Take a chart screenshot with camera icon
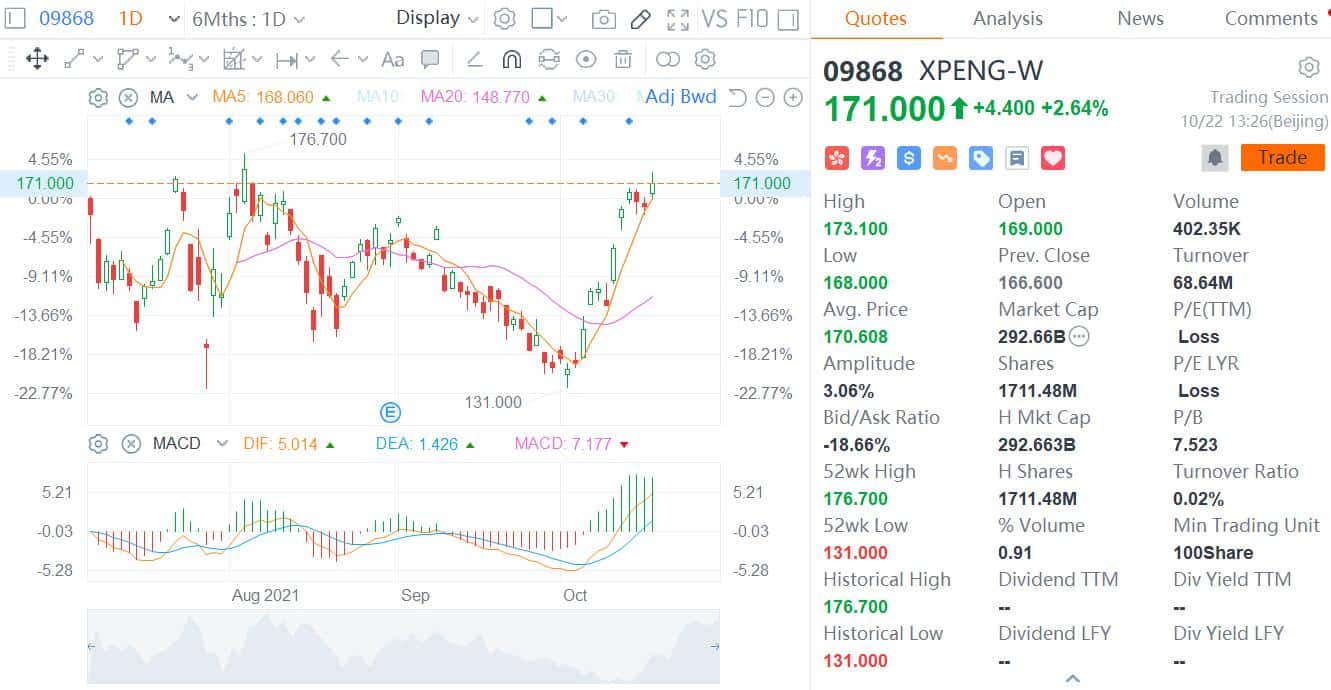This screenshot has width=1331, height=690. click(604, 18)
